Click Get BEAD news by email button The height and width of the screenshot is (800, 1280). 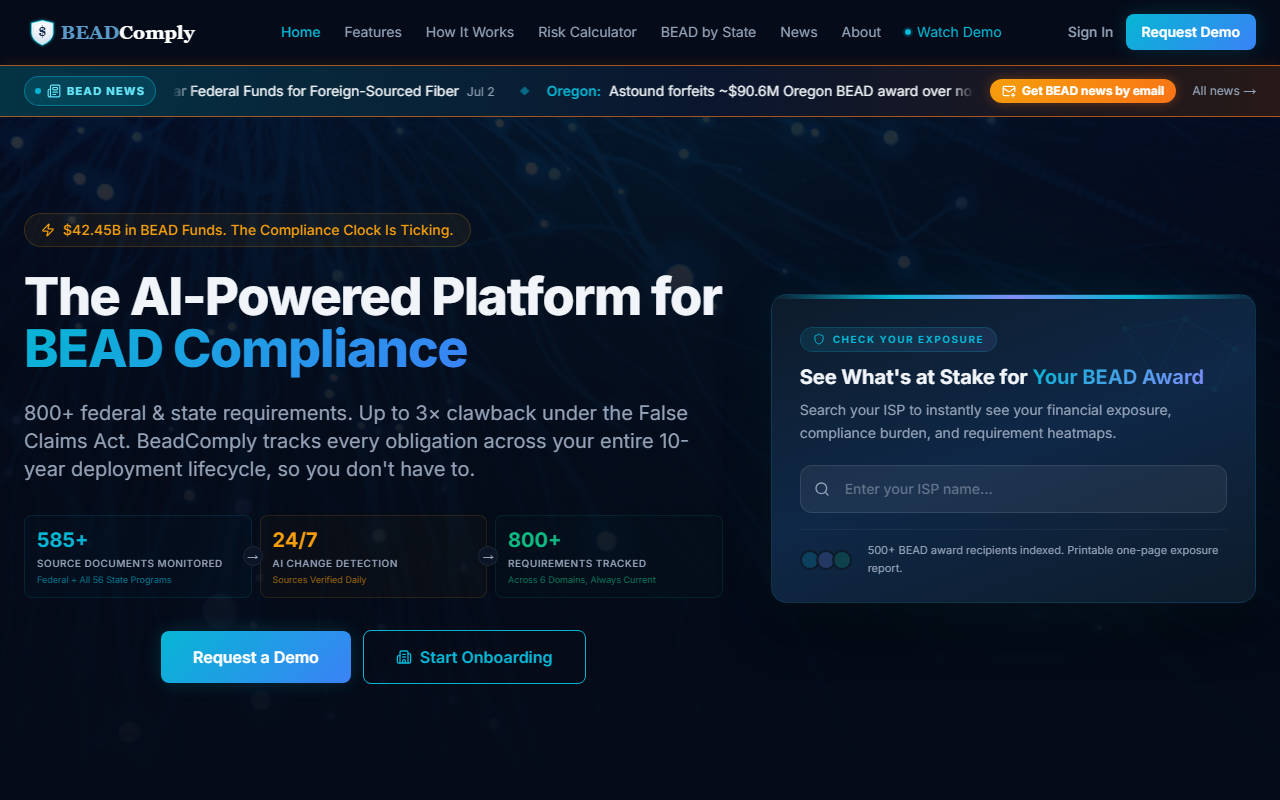pos(1083,91)
